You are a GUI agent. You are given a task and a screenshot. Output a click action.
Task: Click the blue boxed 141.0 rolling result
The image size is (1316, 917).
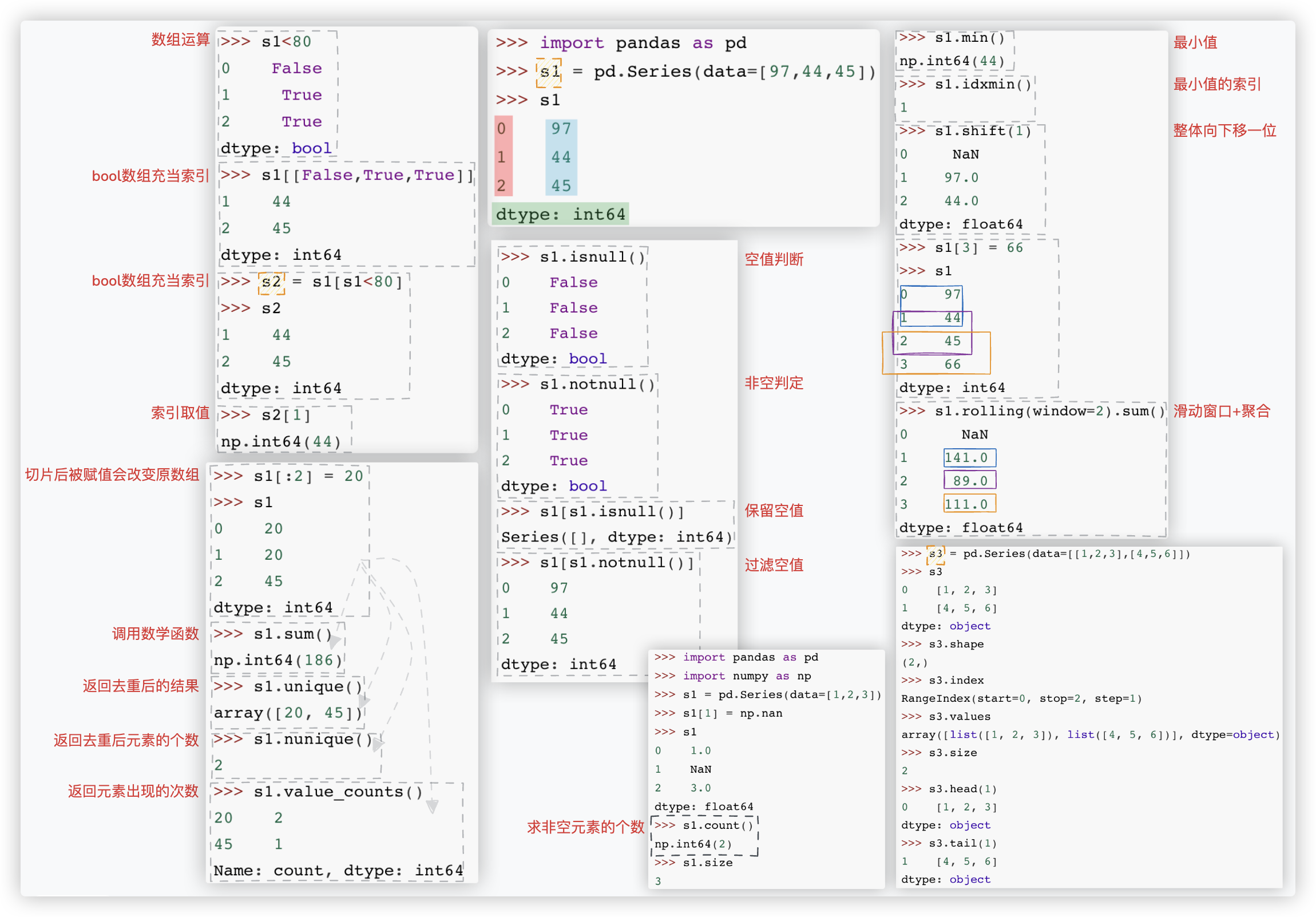point(969,457)
